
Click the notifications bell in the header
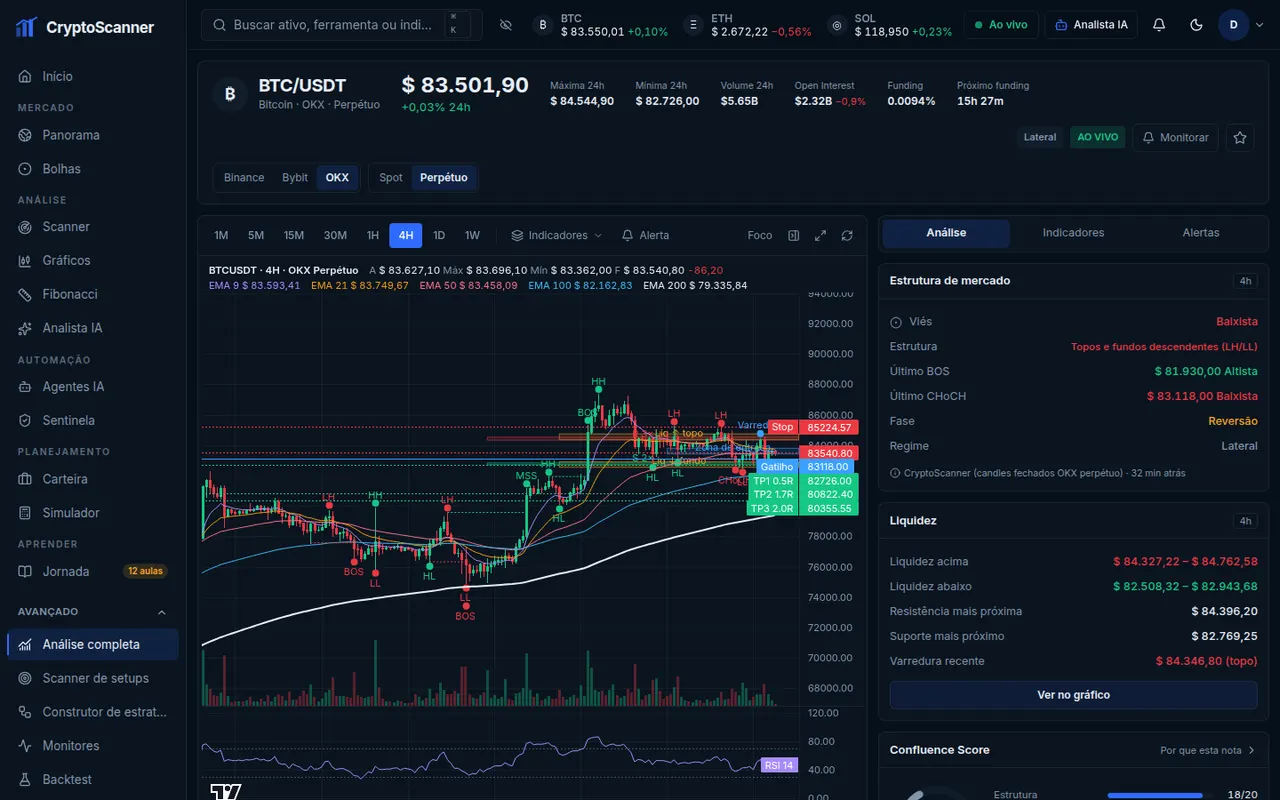(x=1159, y=25)
